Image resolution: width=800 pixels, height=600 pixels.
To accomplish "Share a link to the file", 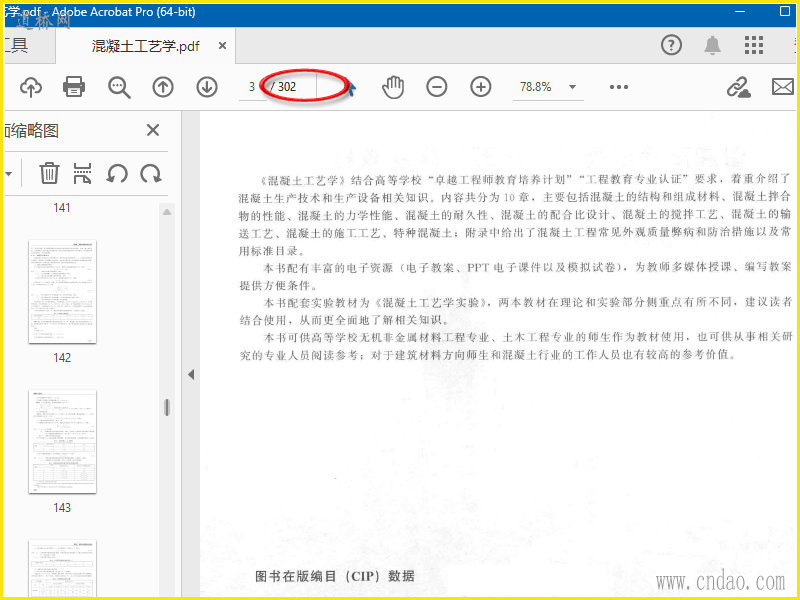I will pos(738,87).
